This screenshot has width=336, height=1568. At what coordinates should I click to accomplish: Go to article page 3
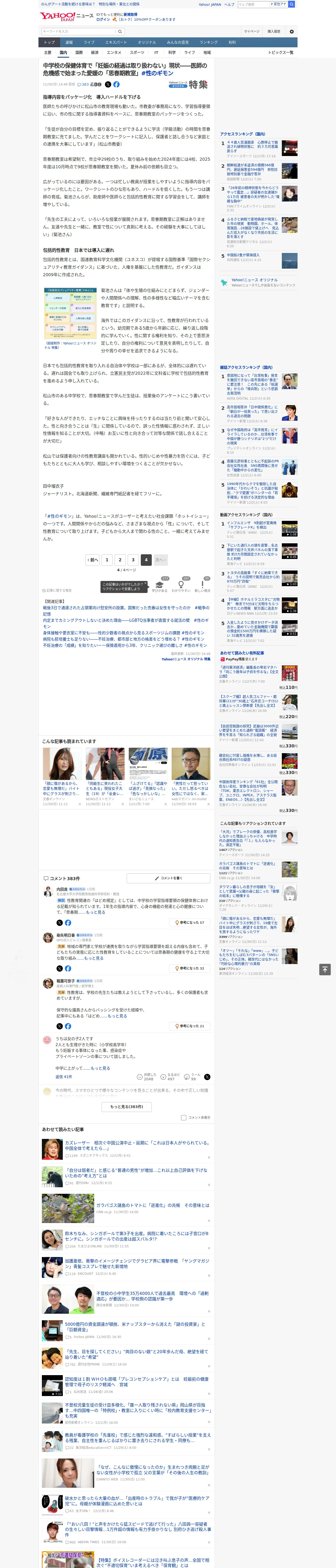[x=133, y=560]
